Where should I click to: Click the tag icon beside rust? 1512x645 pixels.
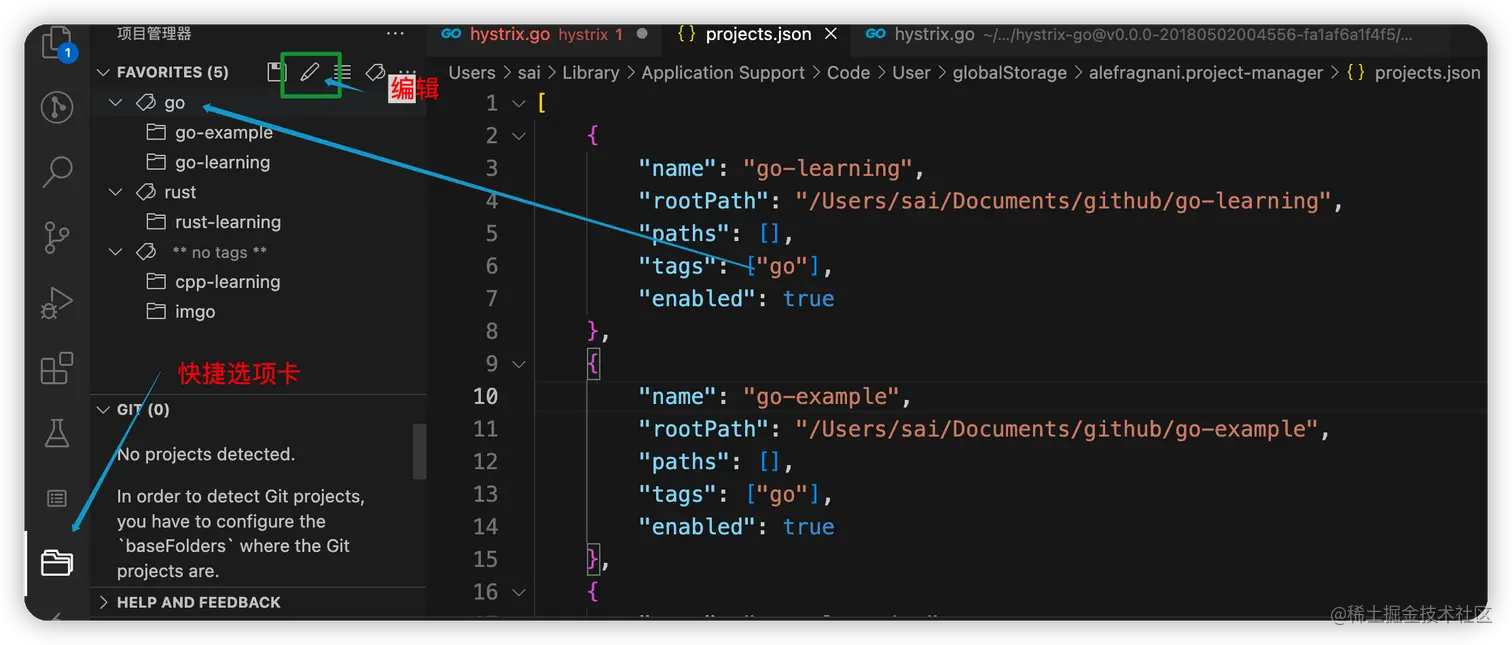(146, 192)
